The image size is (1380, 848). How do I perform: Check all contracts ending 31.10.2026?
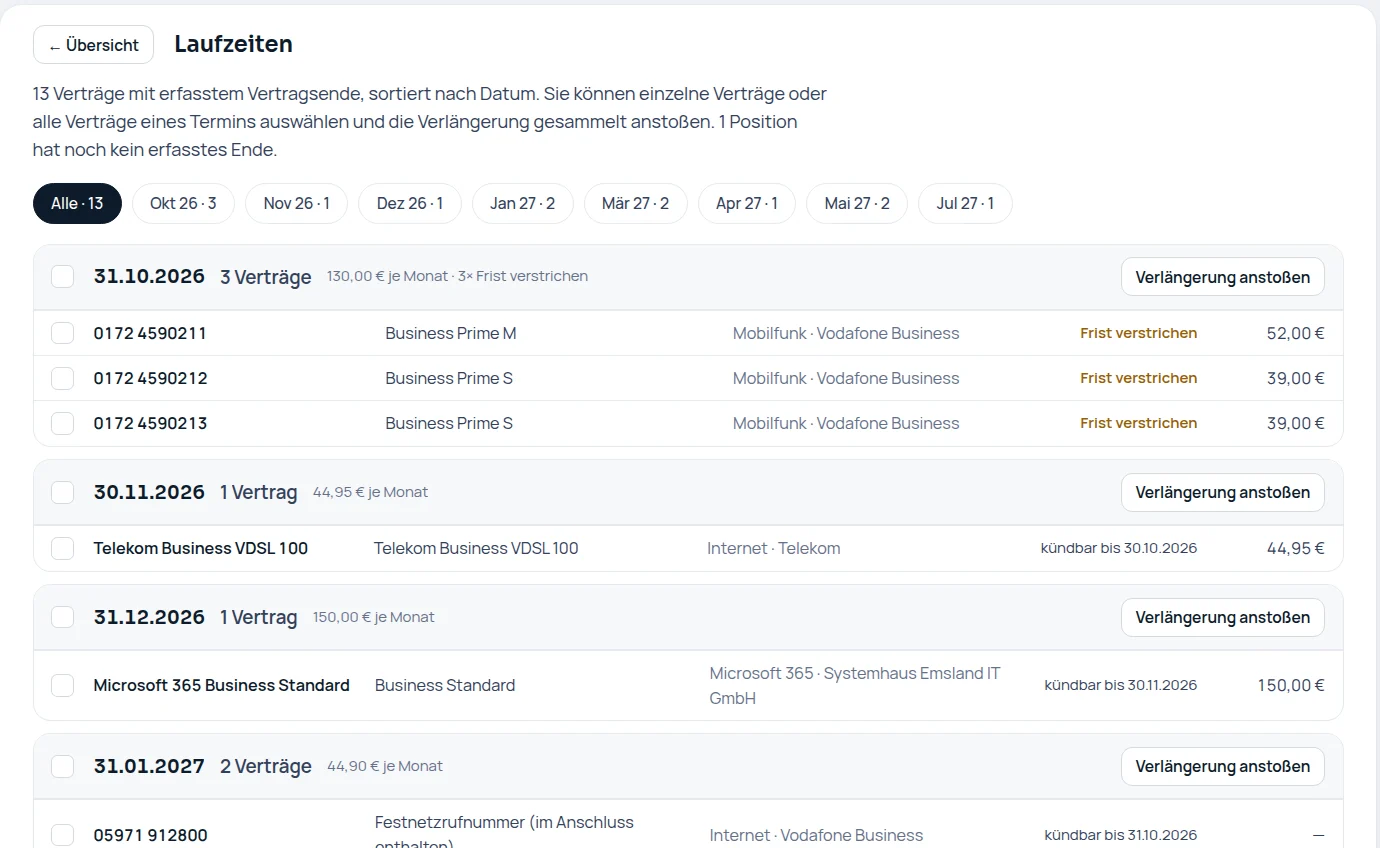click(63, 276)
